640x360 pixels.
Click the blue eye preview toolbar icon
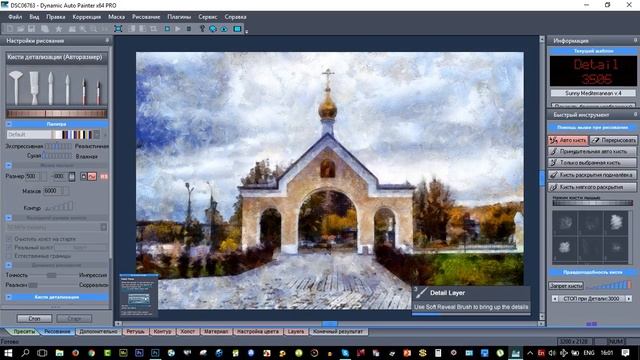224,29
